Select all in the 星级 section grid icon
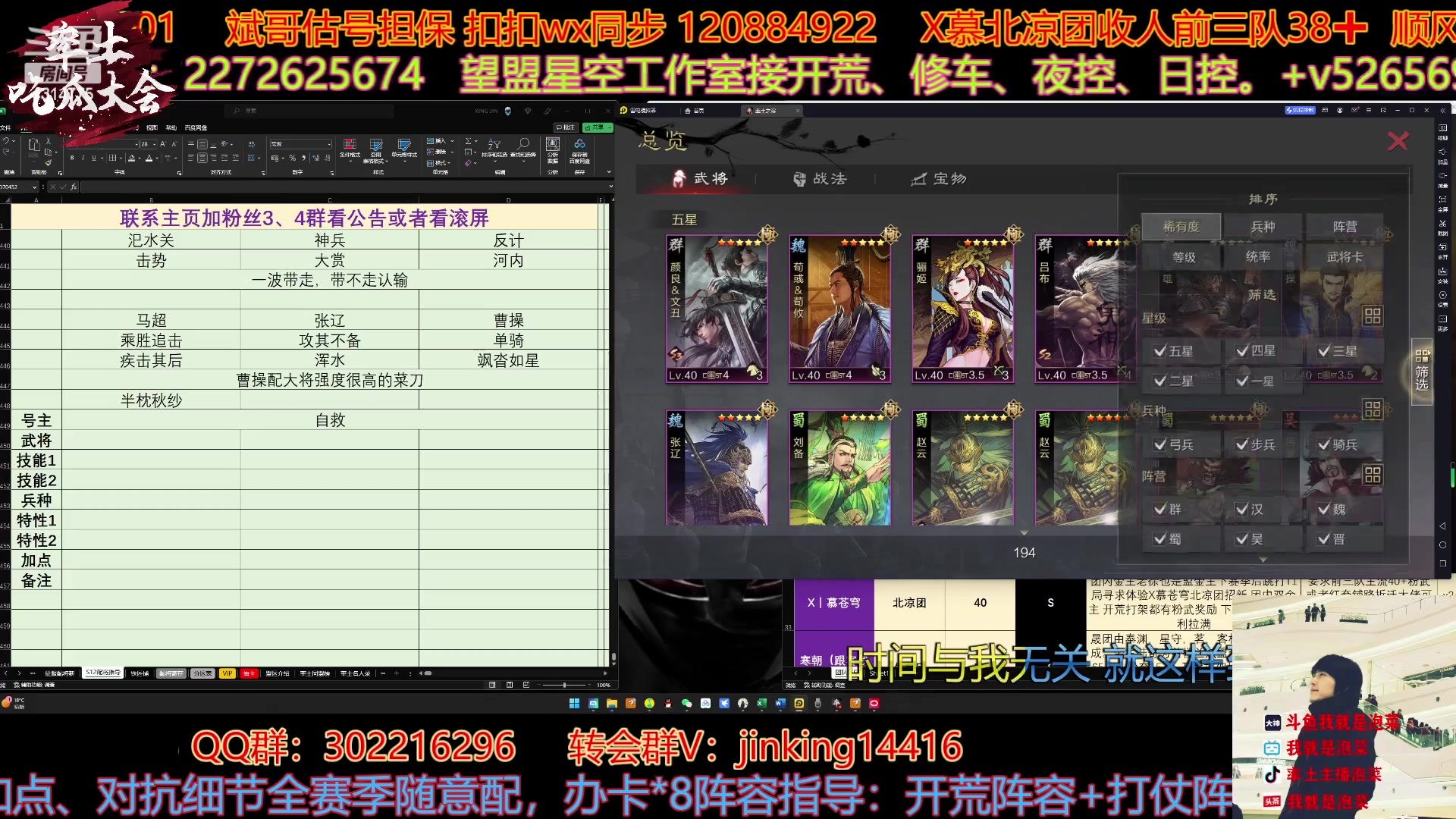Viewport: 1456px width, 819px height. [x=1373, y=315]
